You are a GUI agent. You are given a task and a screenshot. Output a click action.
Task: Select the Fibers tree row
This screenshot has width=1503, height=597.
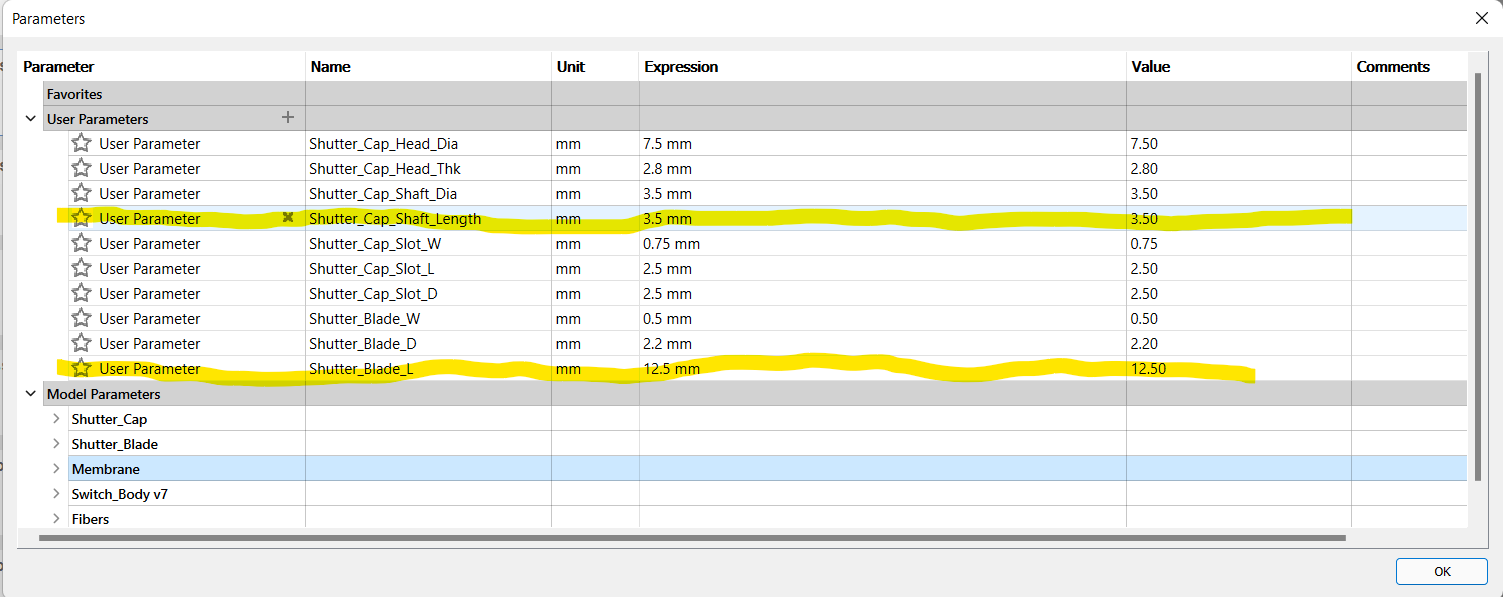coord(767,519)
